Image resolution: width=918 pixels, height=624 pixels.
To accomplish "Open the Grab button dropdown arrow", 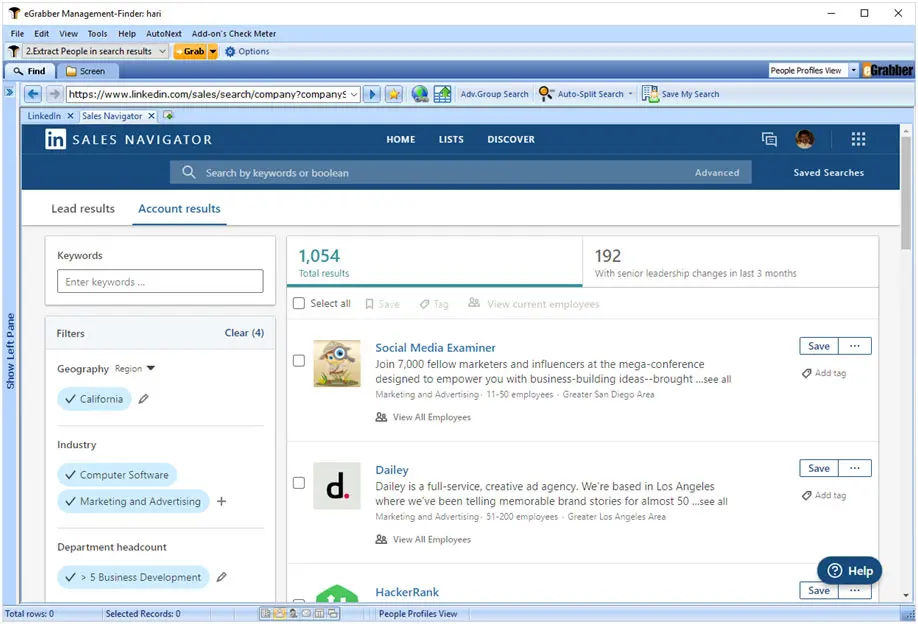I will click(x=213, y=52).
